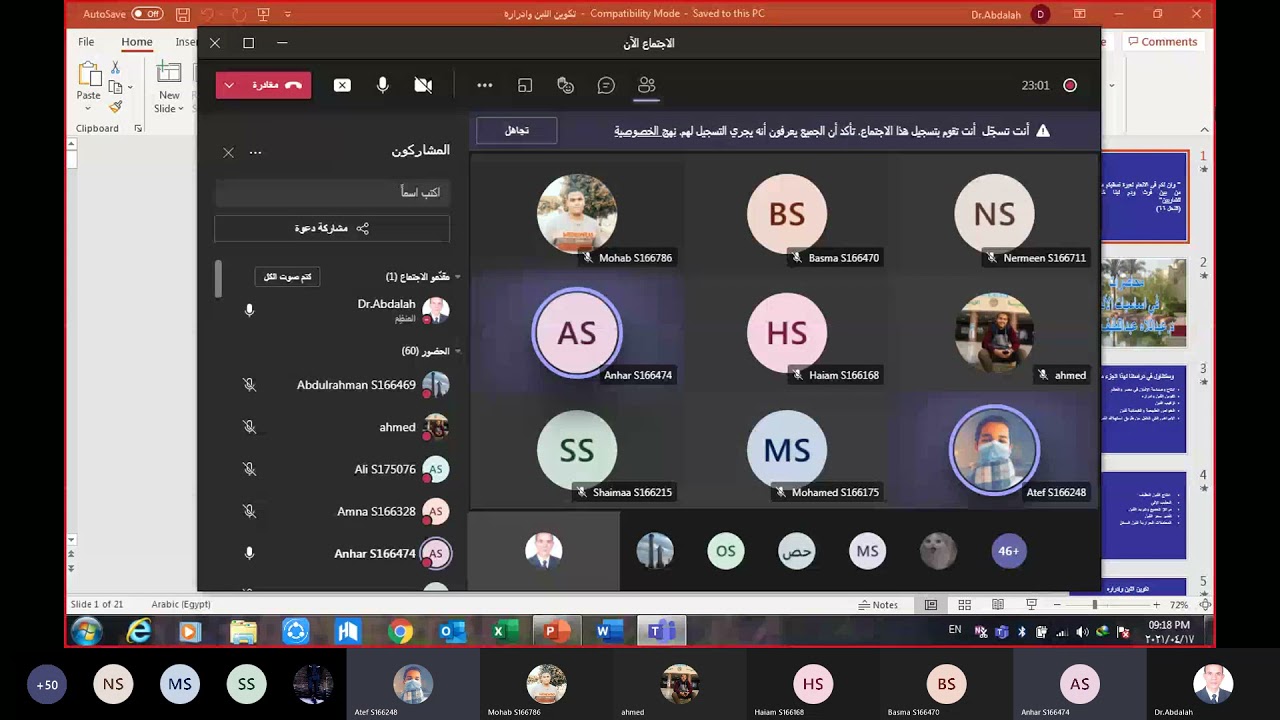Open breakout rooms icon in meeting toolbar
The image size is (1280, 720).
click(525, 85)
